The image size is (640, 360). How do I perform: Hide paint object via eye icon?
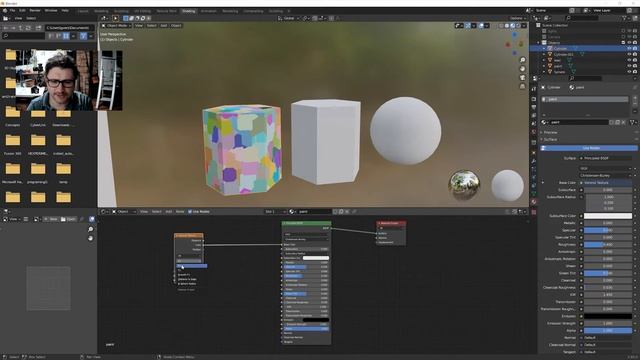pos(629,66)
